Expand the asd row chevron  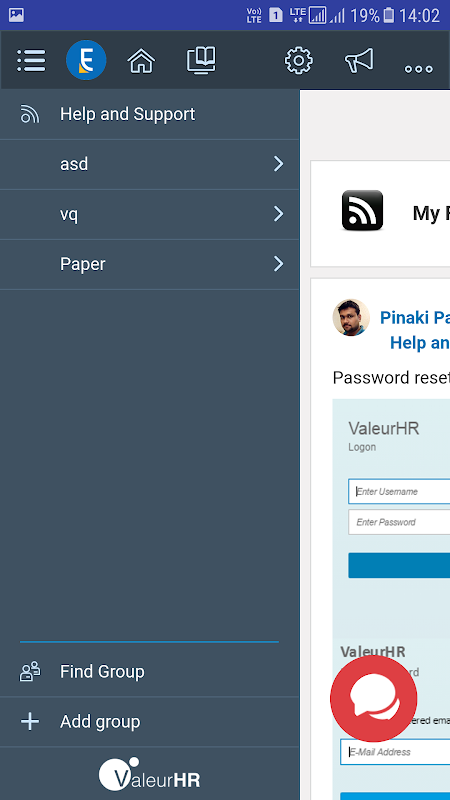tap(278, 164)
